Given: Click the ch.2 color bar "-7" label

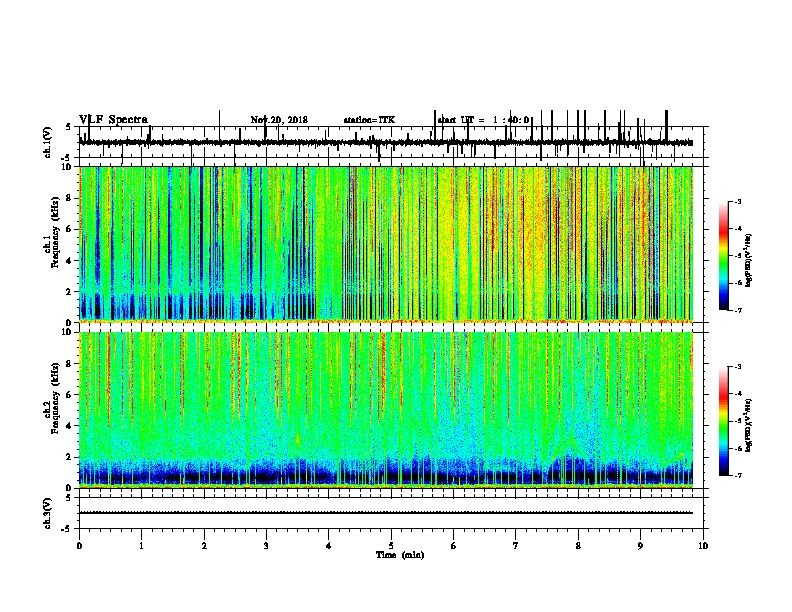Looking at the screenshot, I should click(738, 476).
